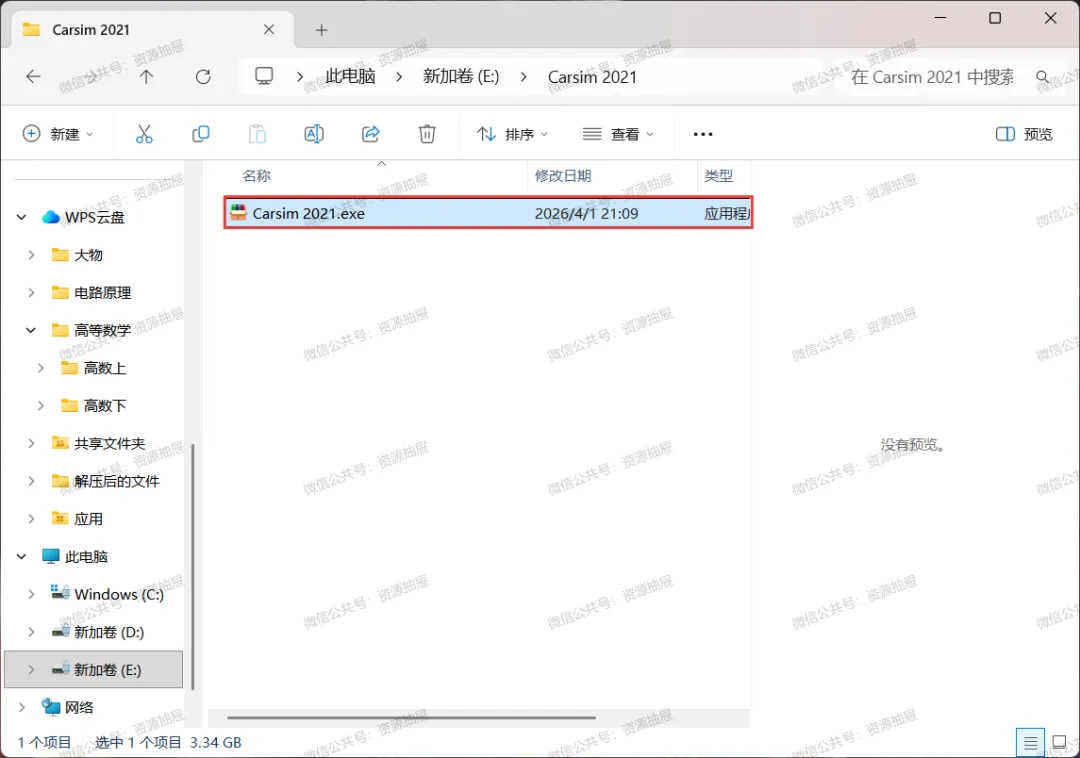Click the sidebar vertical scrollbar

coord(193,566)
